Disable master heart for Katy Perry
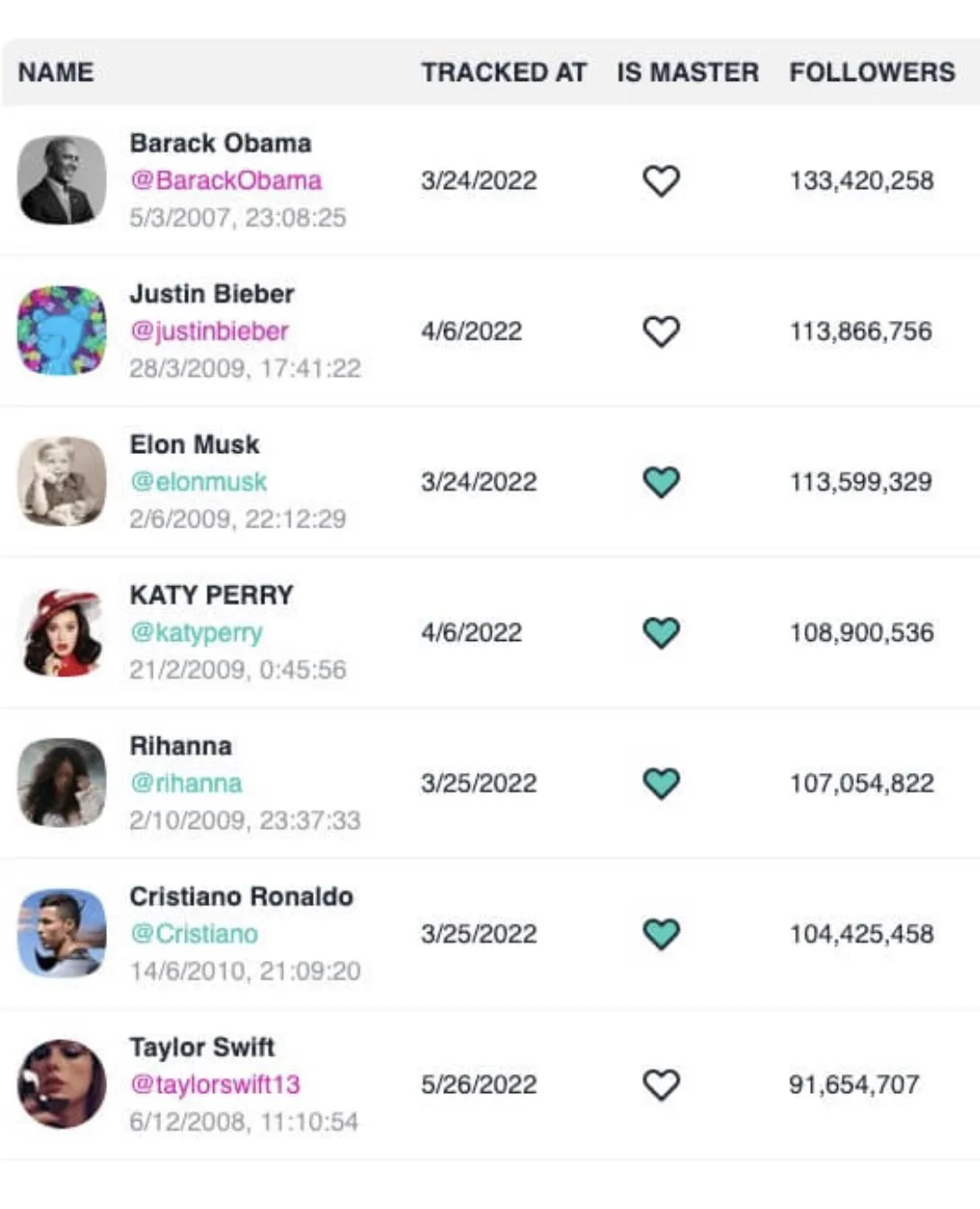The image size is (980, 1209). point(661,633)
